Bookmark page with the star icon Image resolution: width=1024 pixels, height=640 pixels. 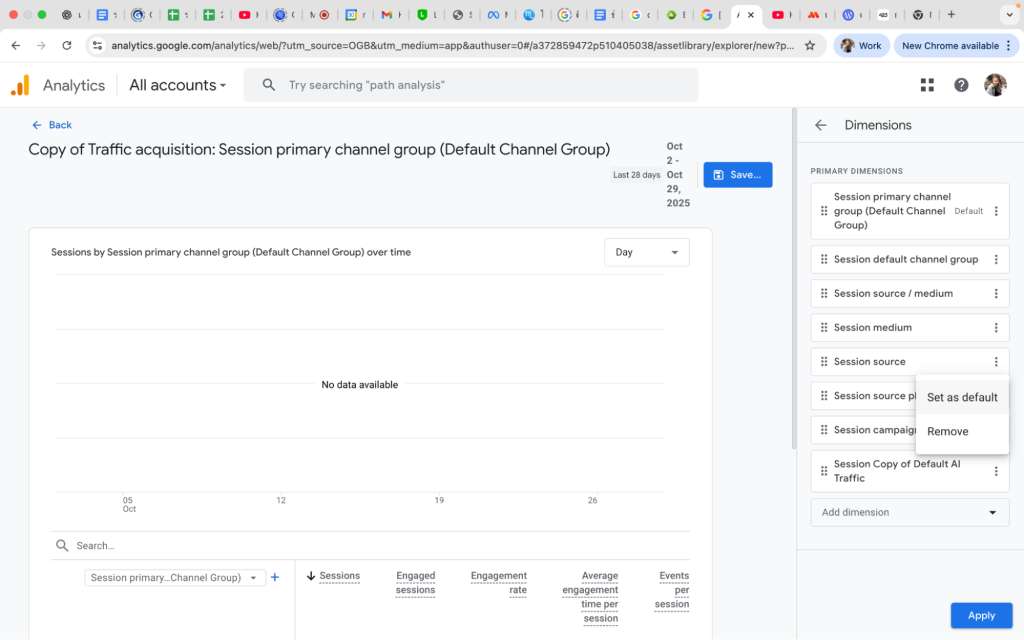coord(810,46)
